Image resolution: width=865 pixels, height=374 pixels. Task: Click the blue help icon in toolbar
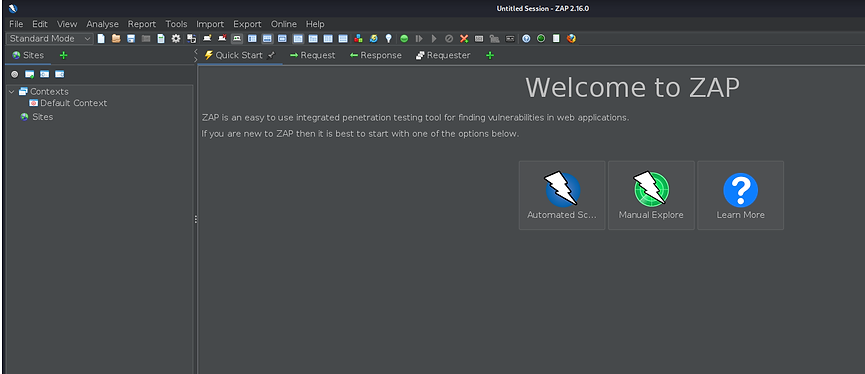[x=526, y=39]
